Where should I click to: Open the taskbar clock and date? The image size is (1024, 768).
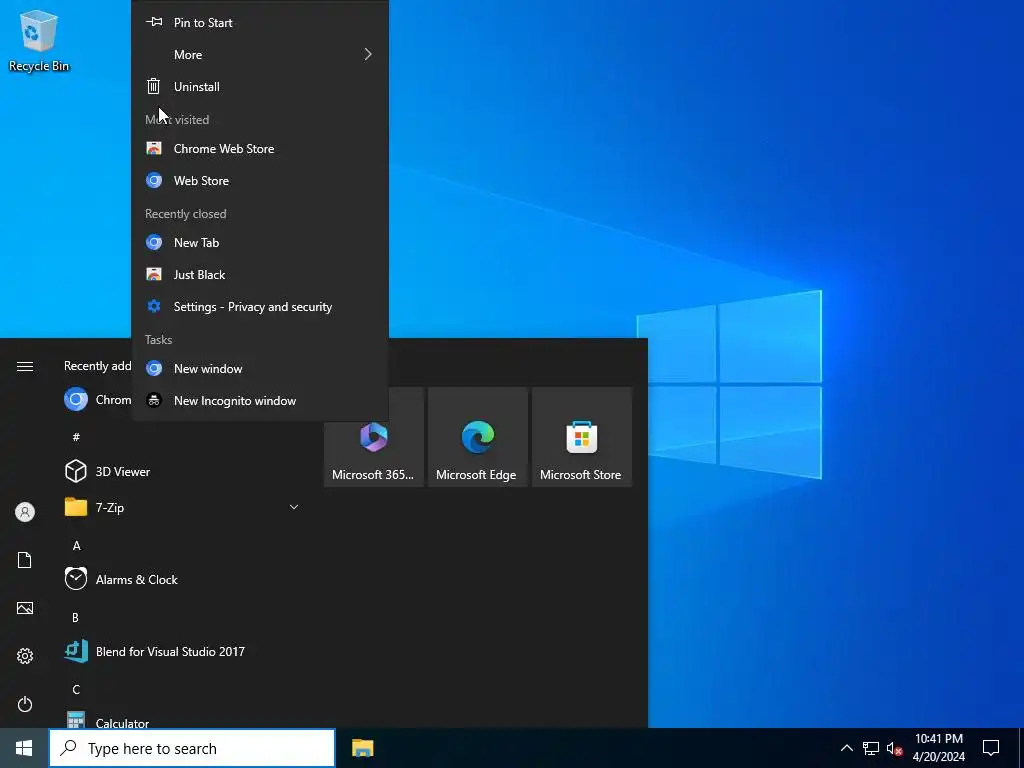(x=938, y=748)
